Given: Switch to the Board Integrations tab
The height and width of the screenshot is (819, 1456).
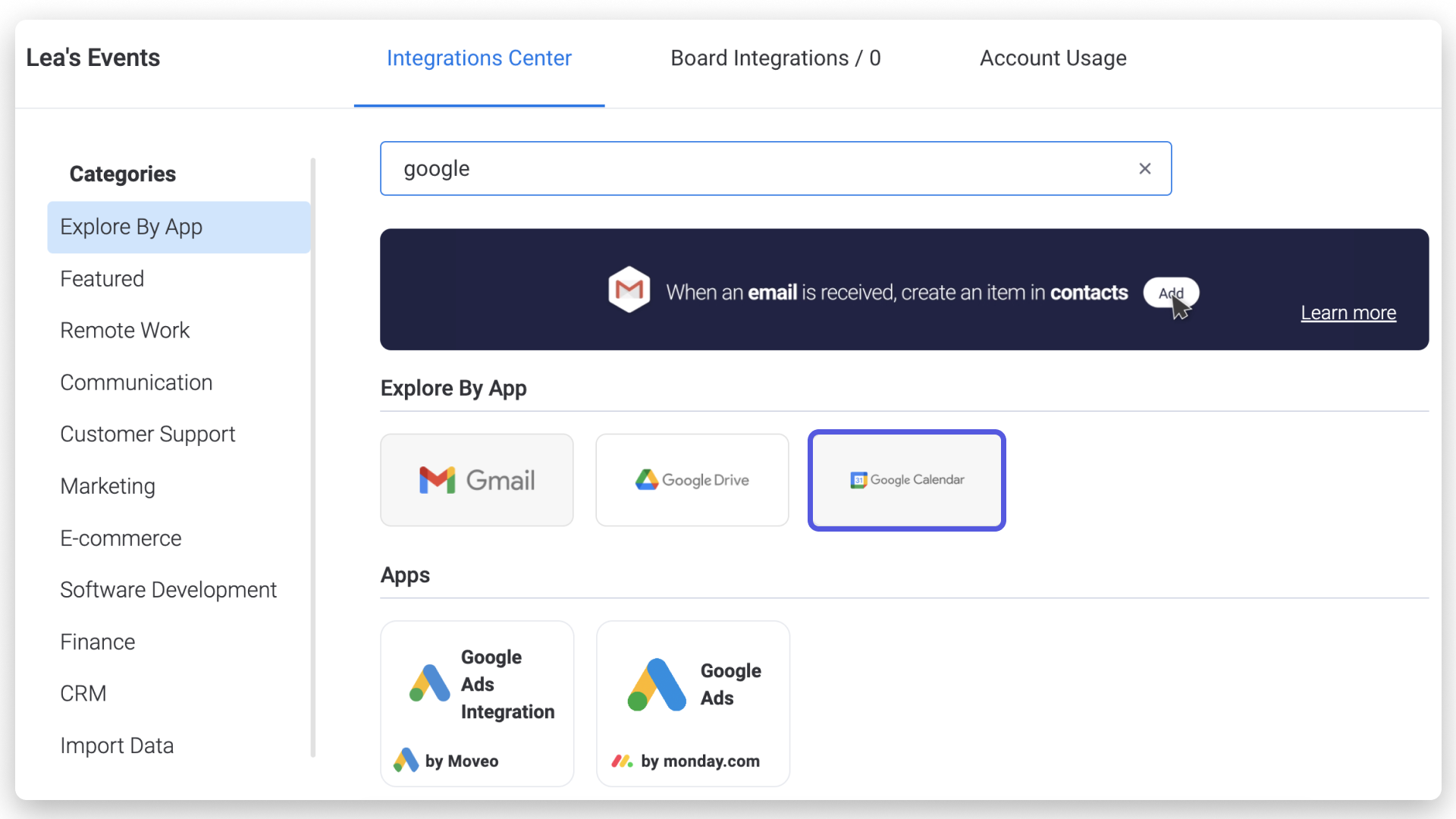Looking at the screenshot, I should pyautogui.click(x=776, y=58).
